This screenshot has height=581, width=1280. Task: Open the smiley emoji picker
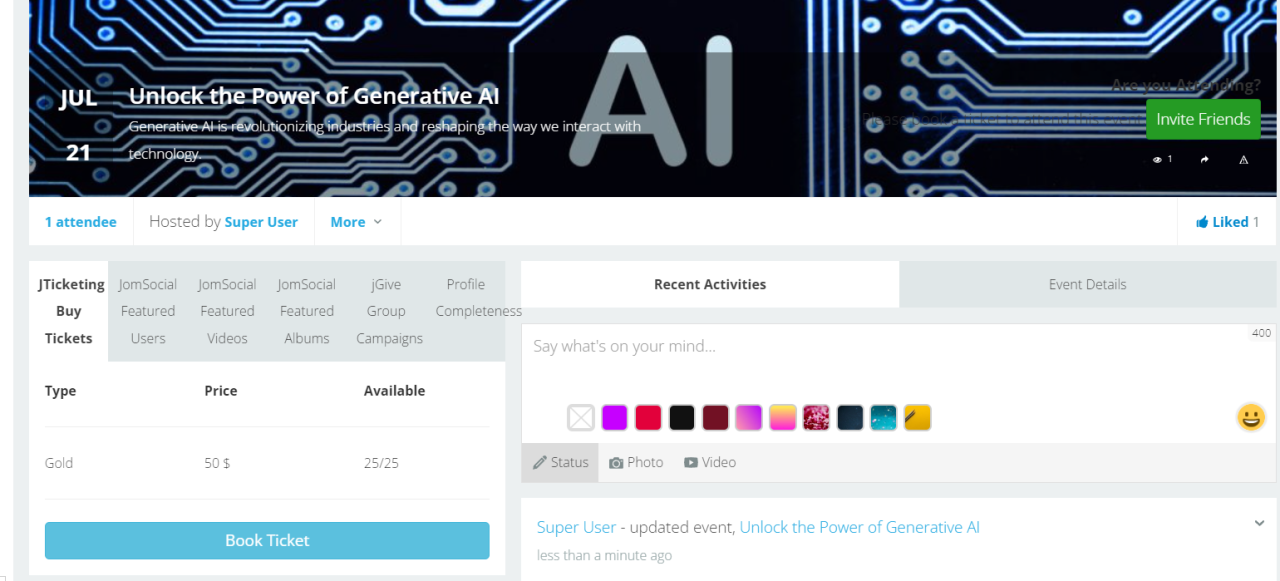1250,417
